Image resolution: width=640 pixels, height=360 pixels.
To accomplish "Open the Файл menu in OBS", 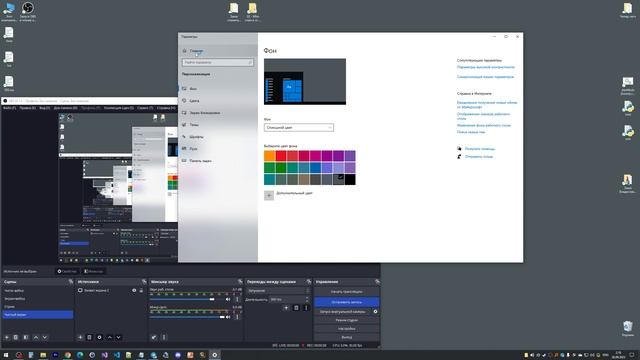I will [9, 108].
